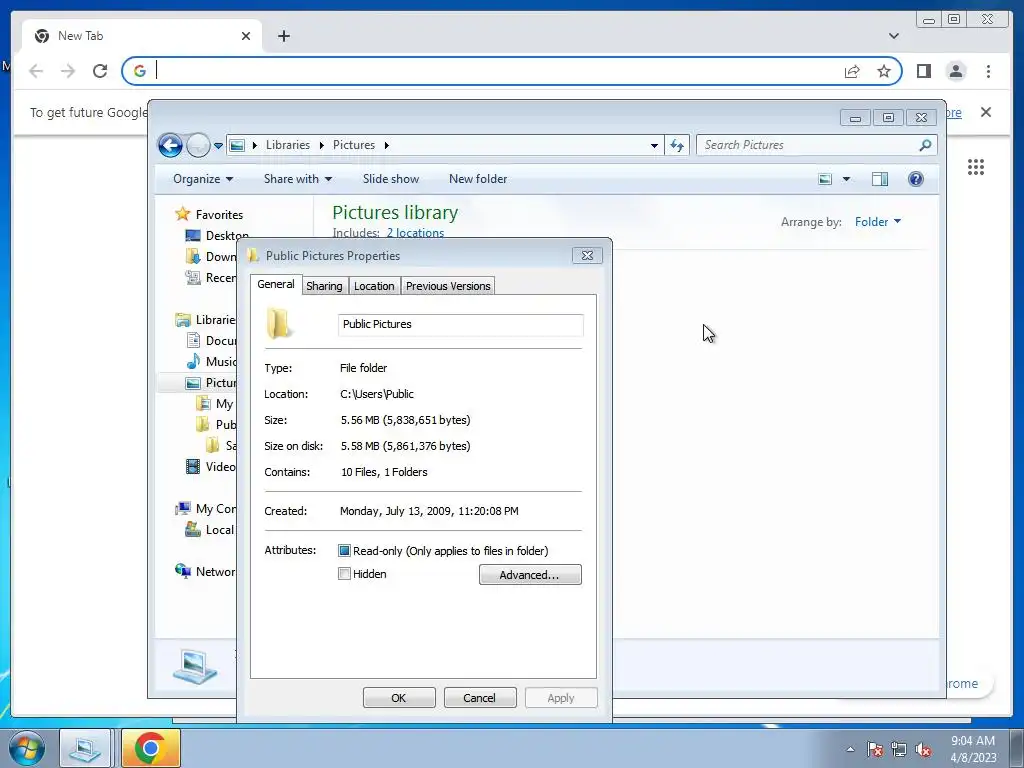
Task: Show hidden tray icons arrow
Action: pos(850,749)
